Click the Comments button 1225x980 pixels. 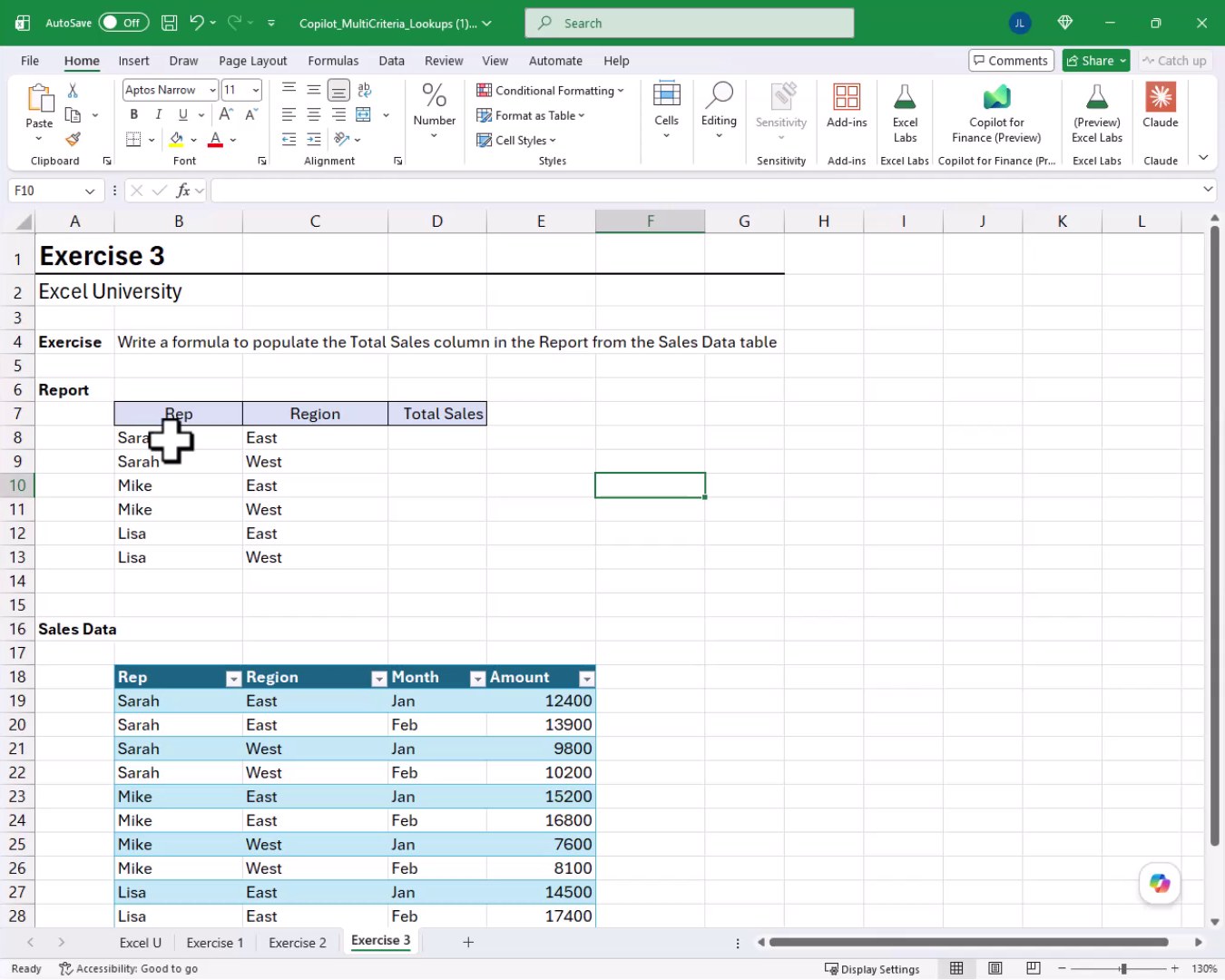1011,61
